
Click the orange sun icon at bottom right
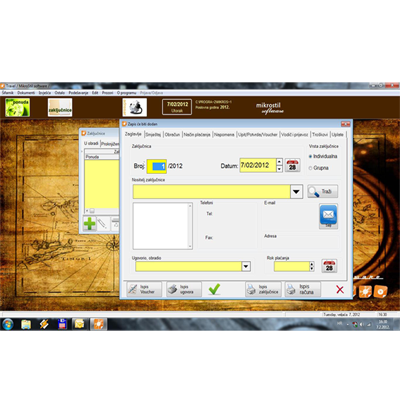point(365,292)
